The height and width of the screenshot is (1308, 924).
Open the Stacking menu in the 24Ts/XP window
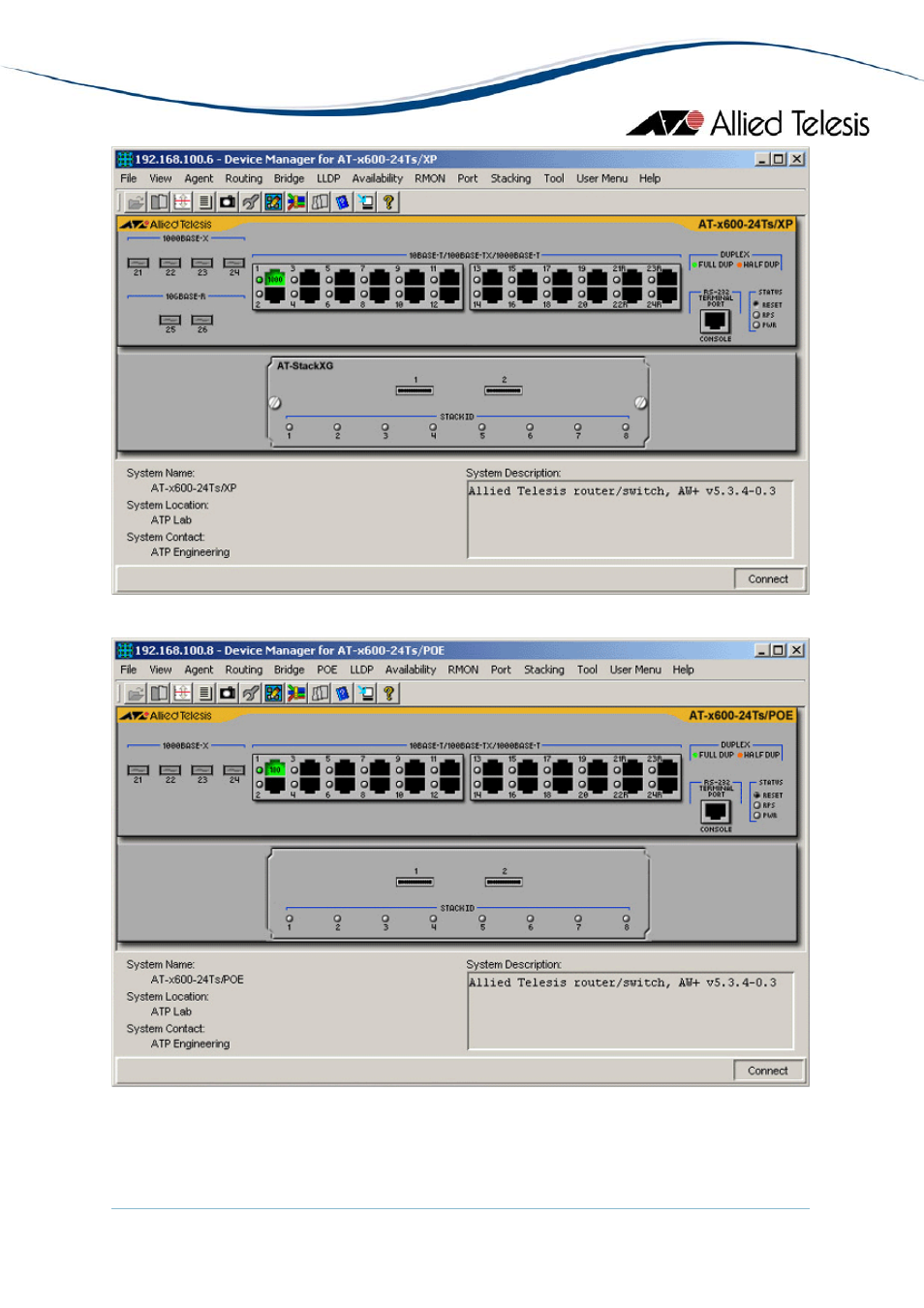(510, 178)
